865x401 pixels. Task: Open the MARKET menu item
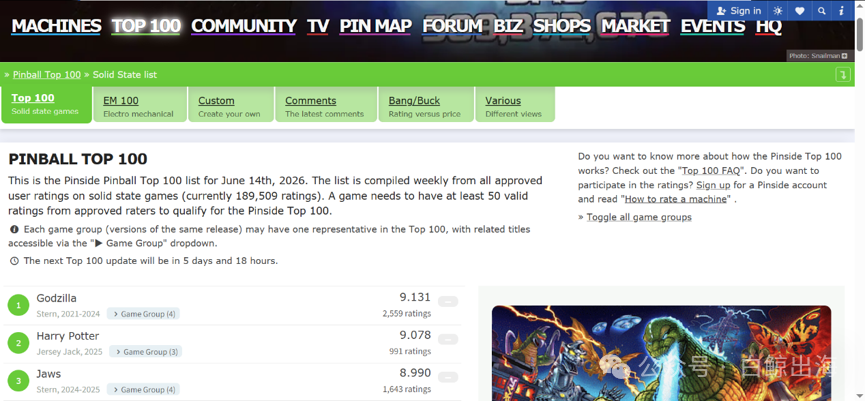coord(636,26)
